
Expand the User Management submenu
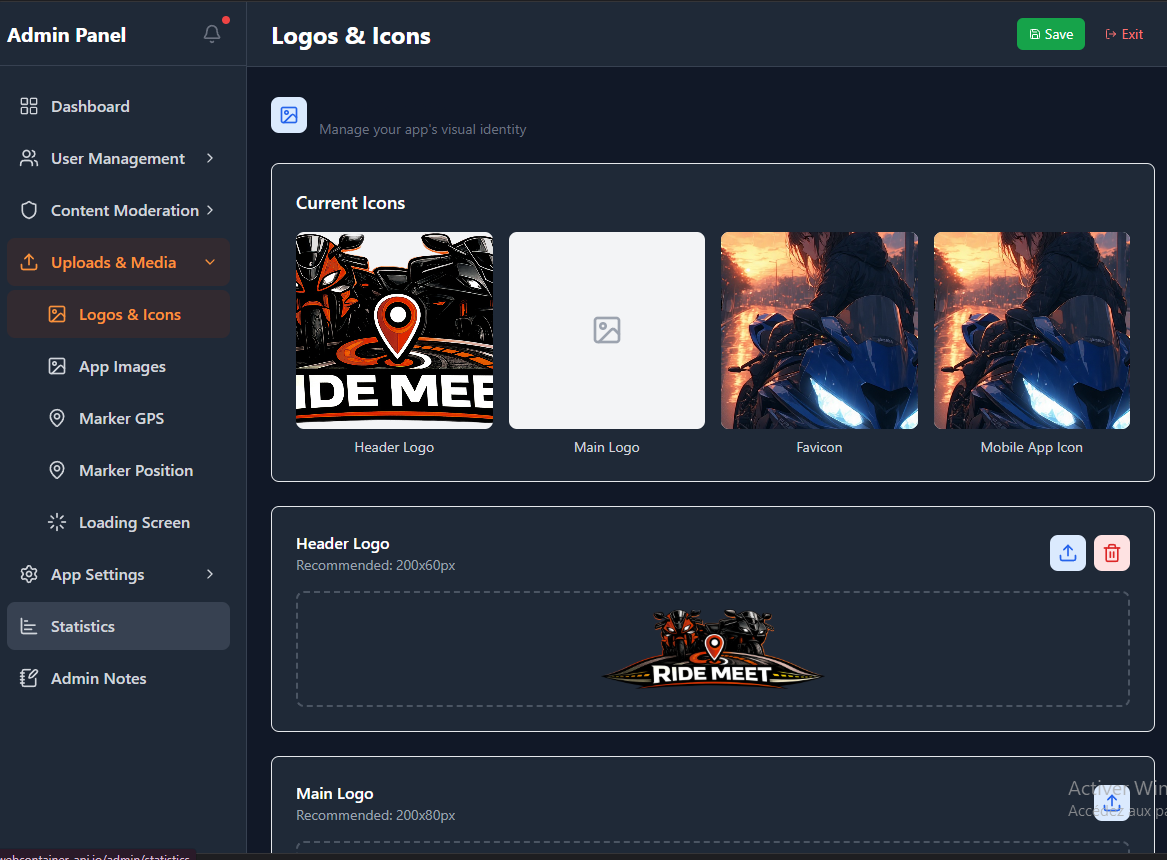(210, 158)
